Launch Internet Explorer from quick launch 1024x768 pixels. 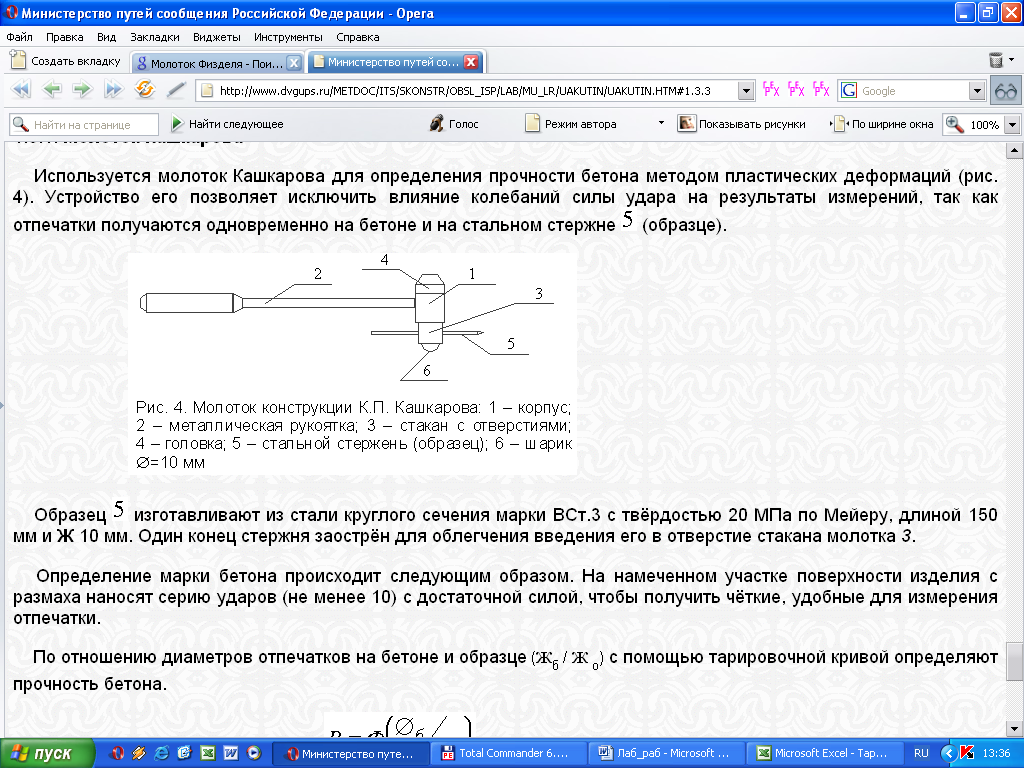pyautogui.click(x=161, y=753)
